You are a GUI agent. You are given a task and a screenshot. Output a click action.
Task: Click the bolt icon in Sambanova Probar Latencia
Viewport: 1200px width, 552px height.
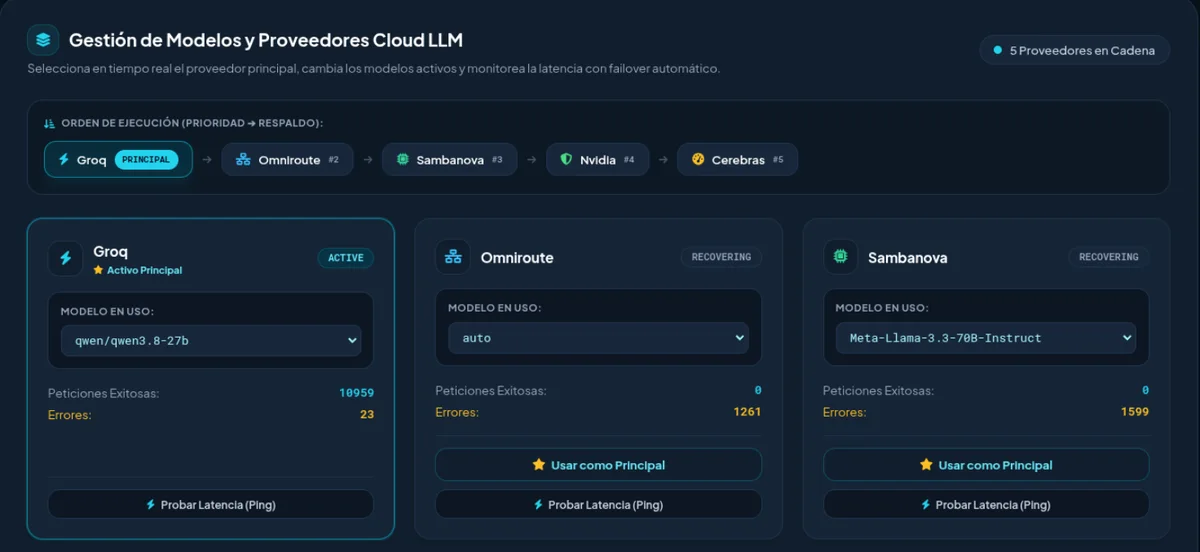(x=926, y=505)
